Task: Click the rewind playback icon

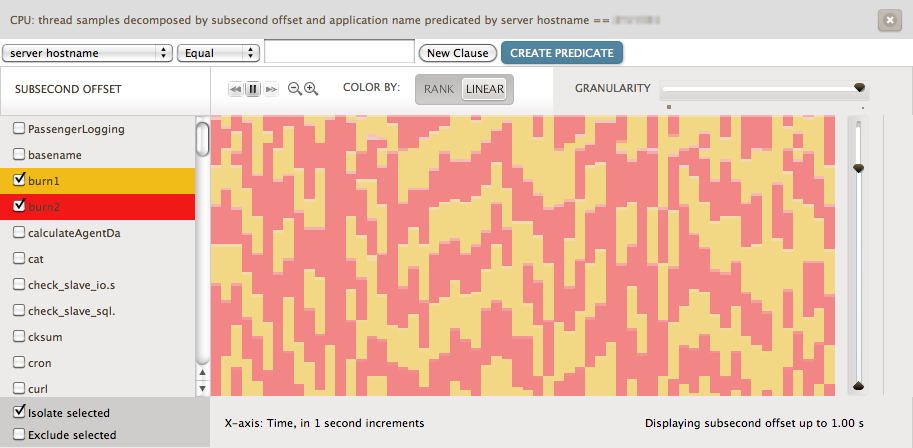Action: click(x=236, y=89)
